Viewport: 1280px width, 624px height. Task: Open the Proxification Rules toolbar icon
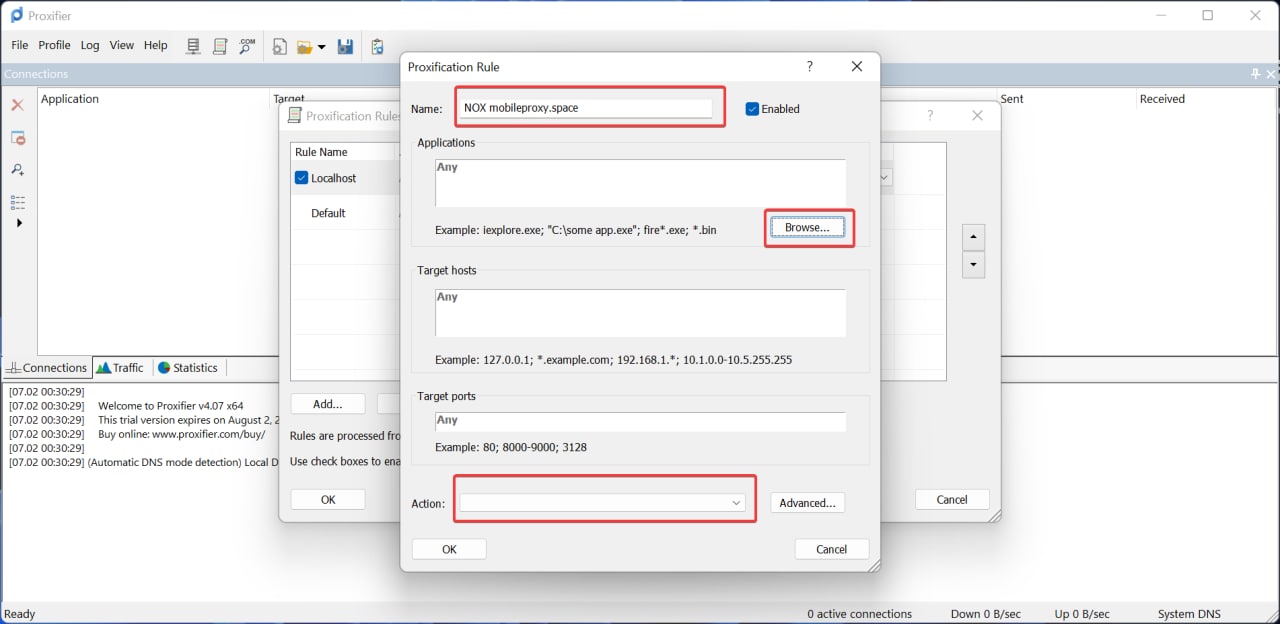pos(220,46)
